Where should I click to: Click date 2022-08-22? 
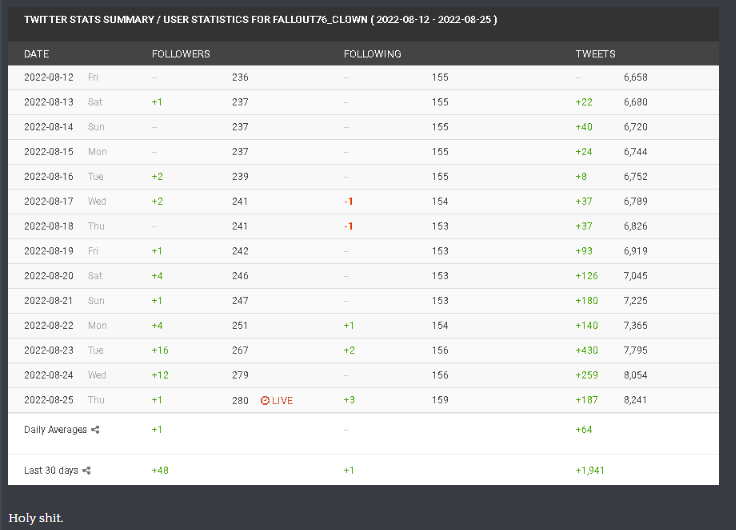click(x=49, y=326)
